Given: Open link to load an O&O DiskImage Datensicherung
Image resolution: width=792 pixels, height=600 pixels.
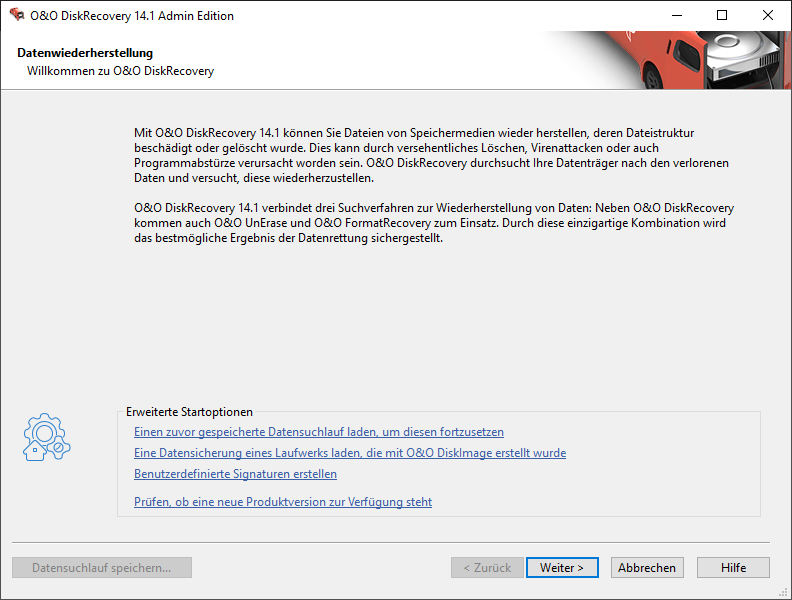Looking at the screenshot, I should (349, 453).
